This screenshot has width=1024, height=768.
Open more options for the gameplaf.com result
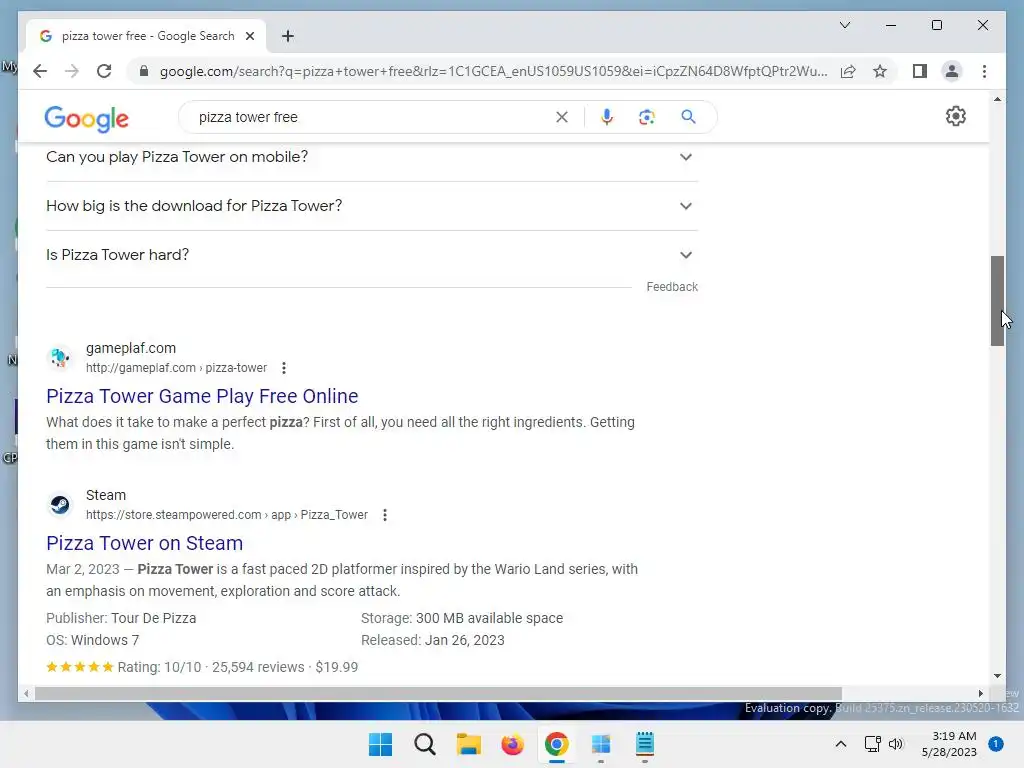(283, 368)
